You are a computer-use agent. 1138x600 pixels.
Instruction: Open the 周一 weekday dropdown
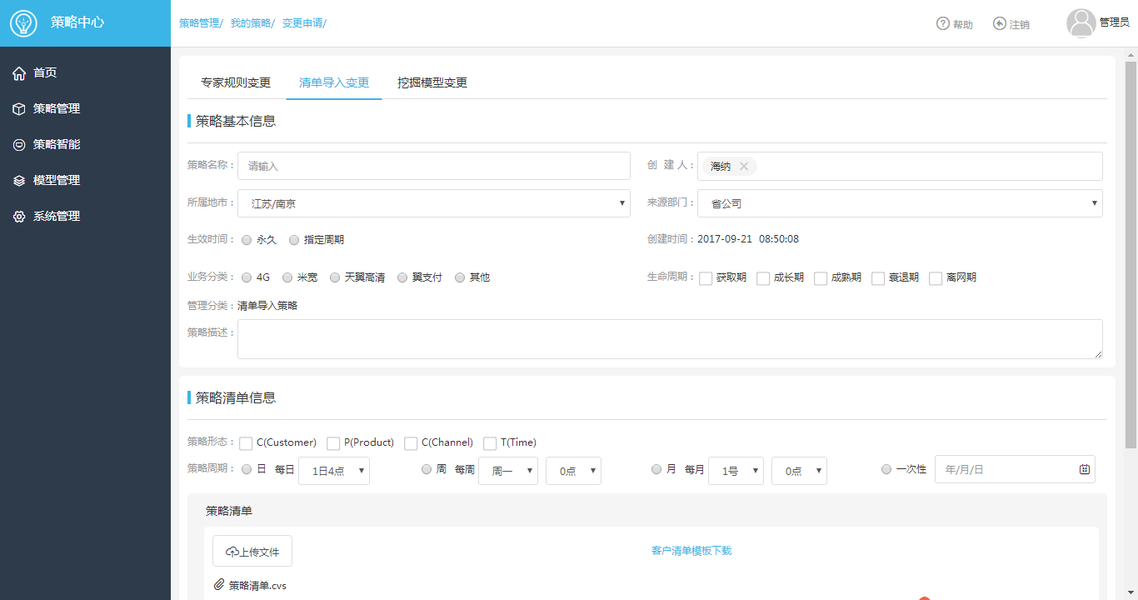[x=508, y=471]
